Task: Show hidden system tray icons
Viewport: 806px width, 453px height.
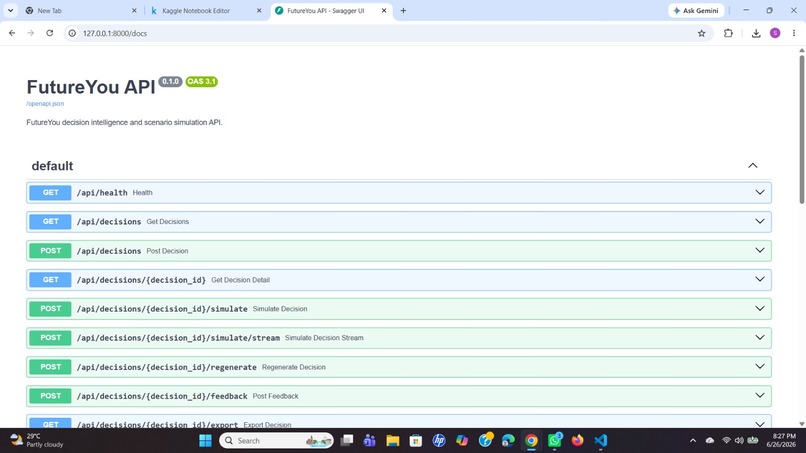Action: tap(692, 441)
